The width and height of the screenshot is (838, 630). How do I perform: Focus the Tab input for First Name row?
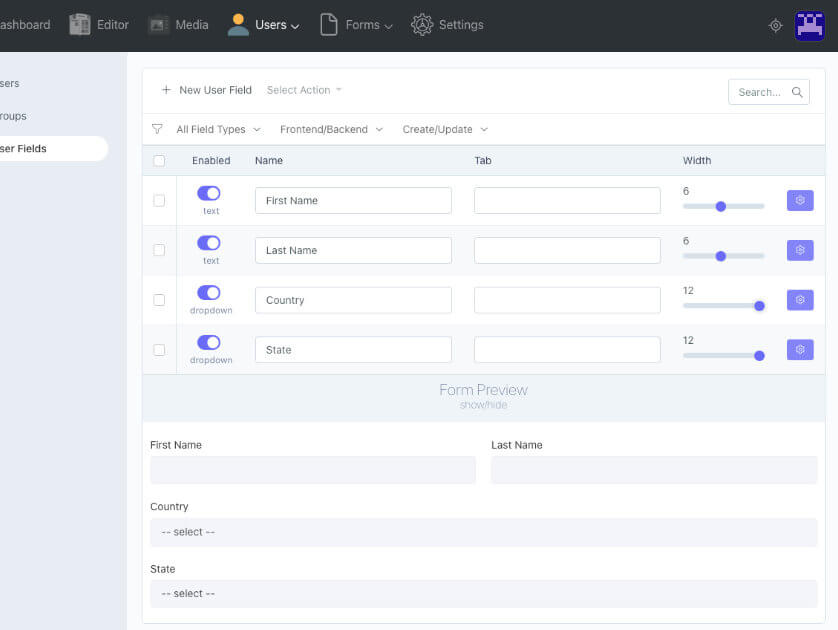567,200
